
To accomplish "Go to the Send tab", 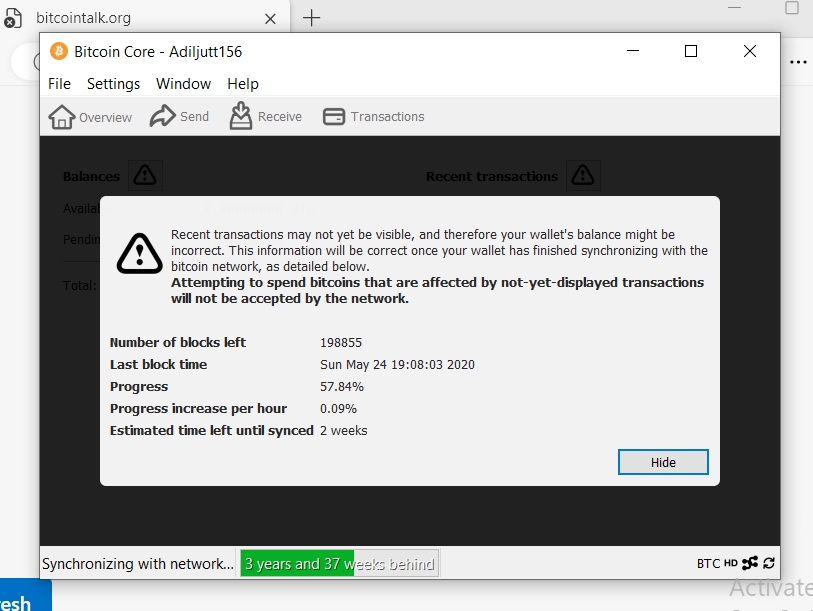I will click(x=179, y=116).
